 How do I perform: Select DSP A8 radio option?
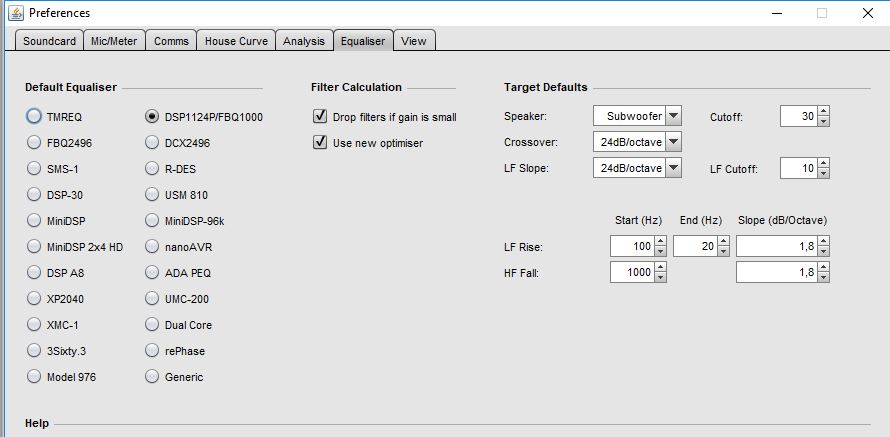coord(34,272)
